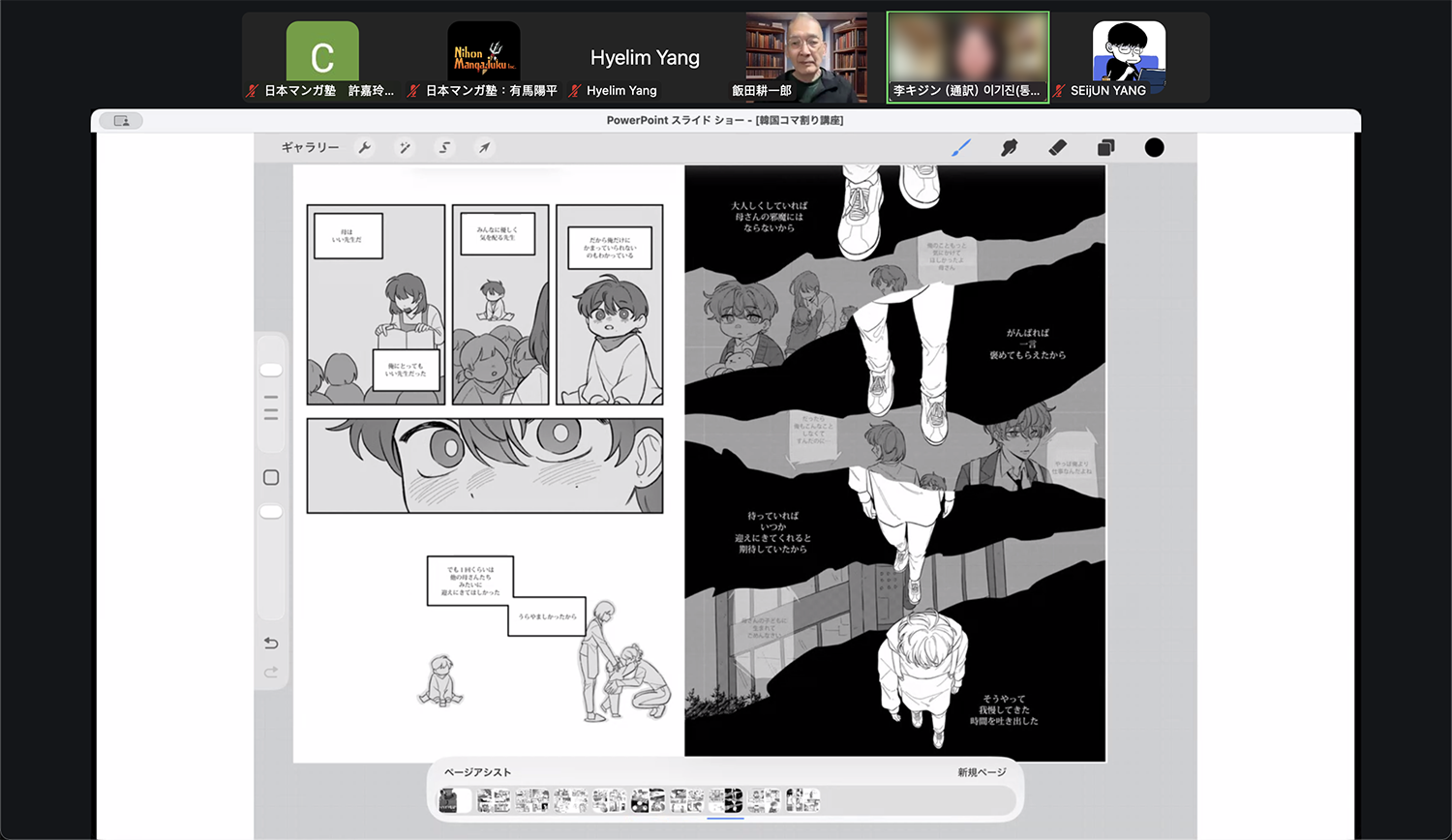Adjust the brush size slider handle
This screenshot has width=1452, height=840.
(x=271, y=370)
